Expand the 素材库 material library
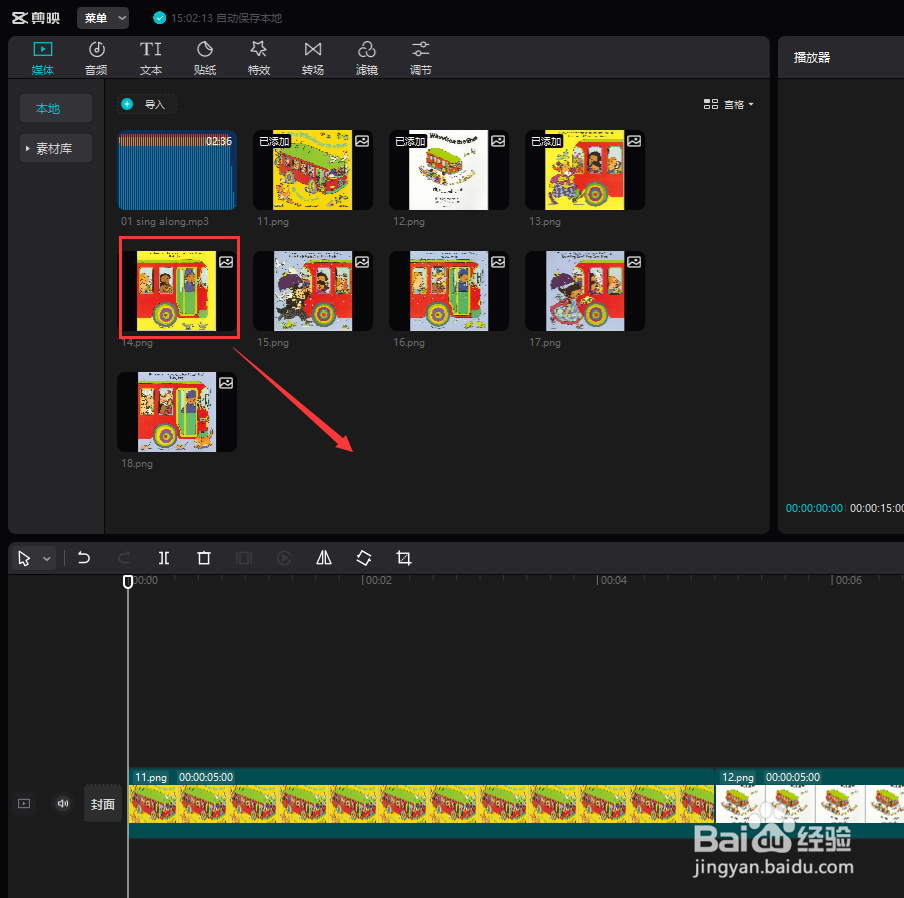904x898 pixels. pyautogui.click(x=56, y=148)
